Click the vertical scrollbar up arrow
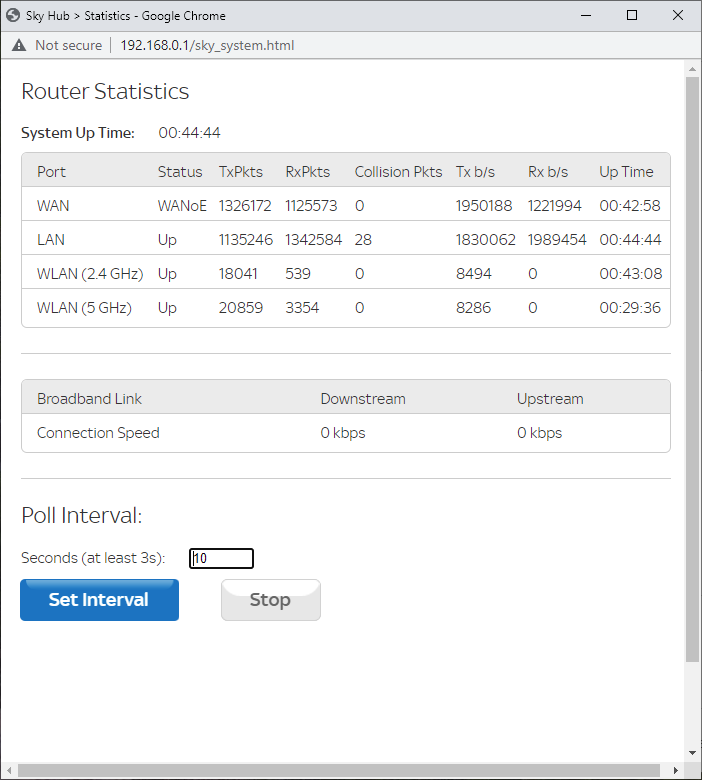The height and width of the screenshot is (780, 702). [692, 69]
